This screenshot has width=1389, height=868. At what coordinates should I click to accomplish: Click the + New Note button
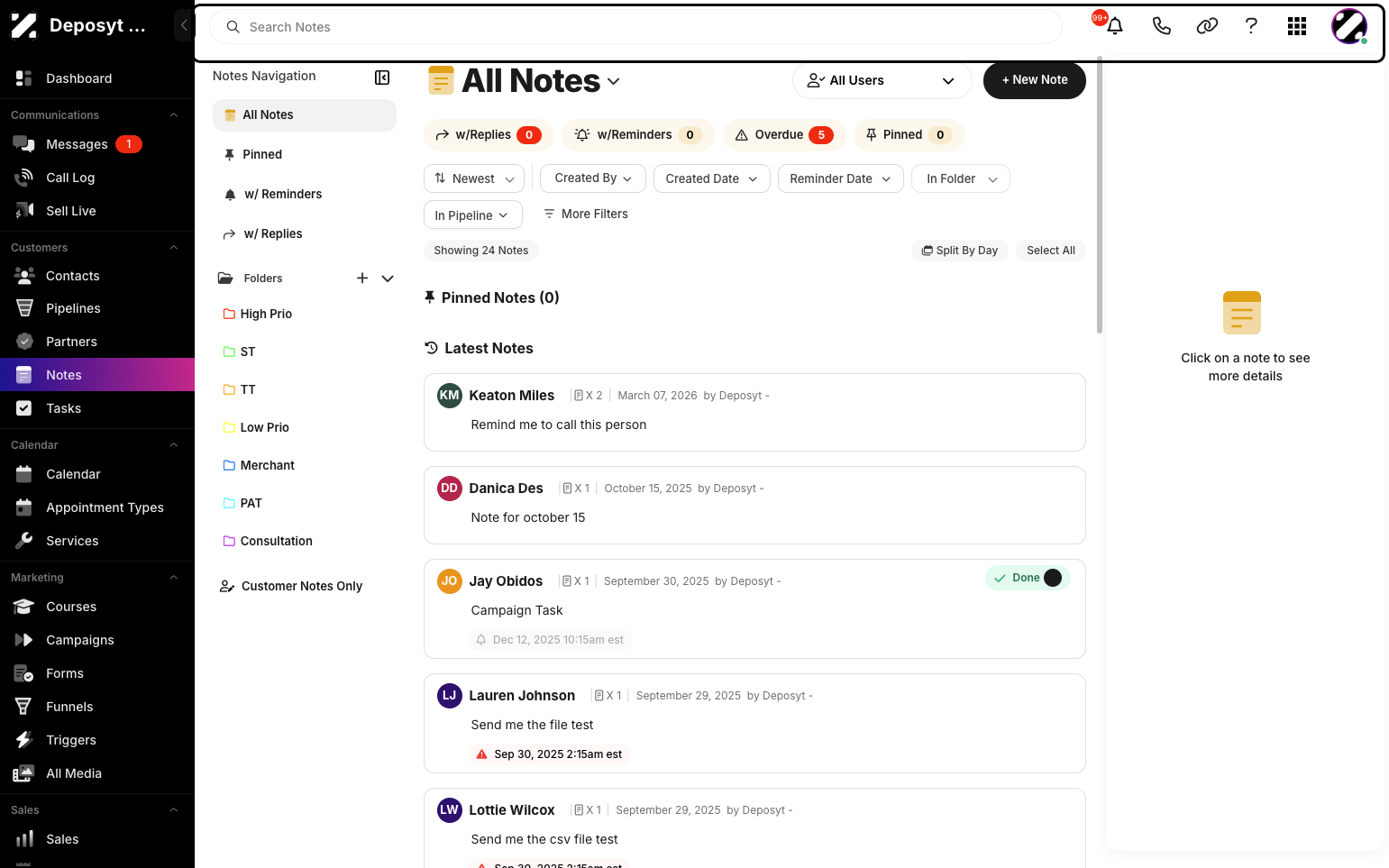click(1035, 80)
